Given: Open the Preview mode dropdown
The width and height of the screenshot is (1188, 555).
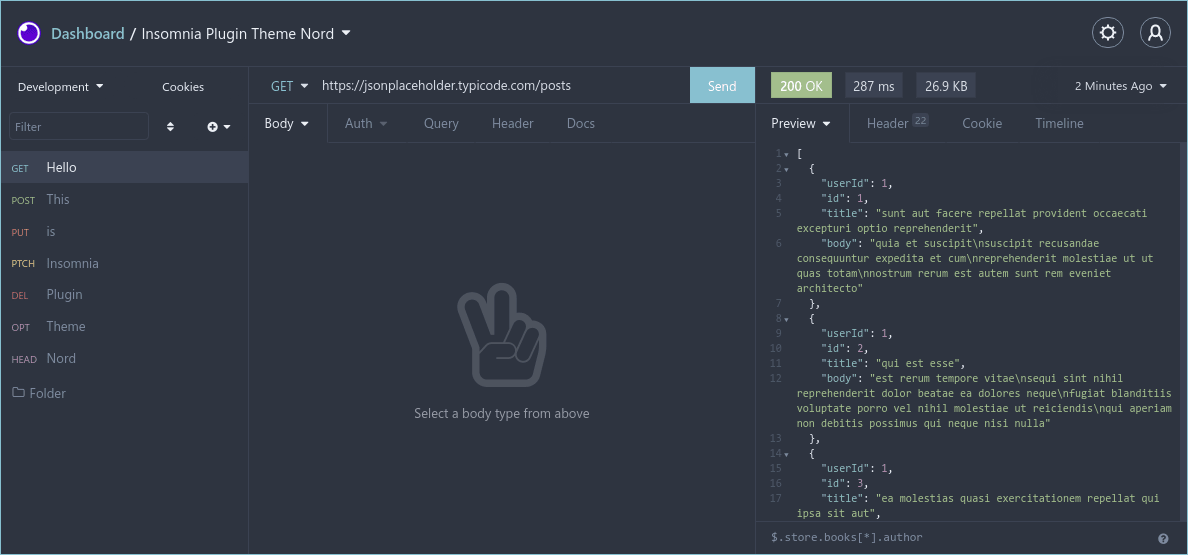Looking at the screenshot, I should 801,123.
